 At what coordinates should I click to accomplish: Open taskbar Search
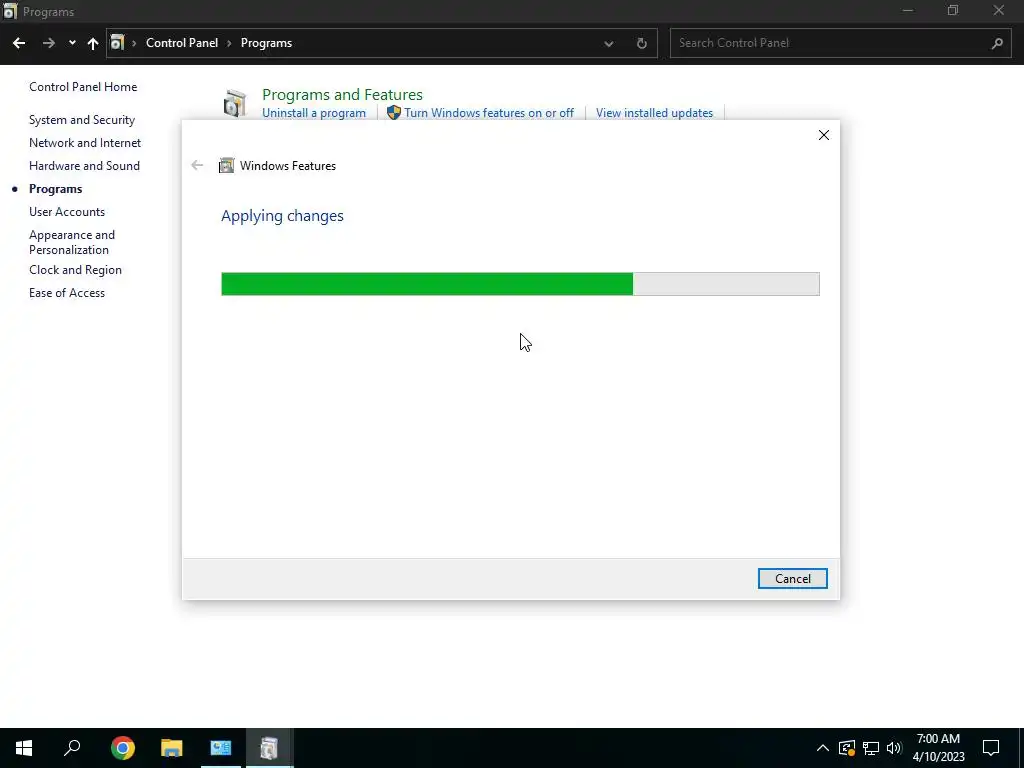pyautogui.click(x=72, y=748)
